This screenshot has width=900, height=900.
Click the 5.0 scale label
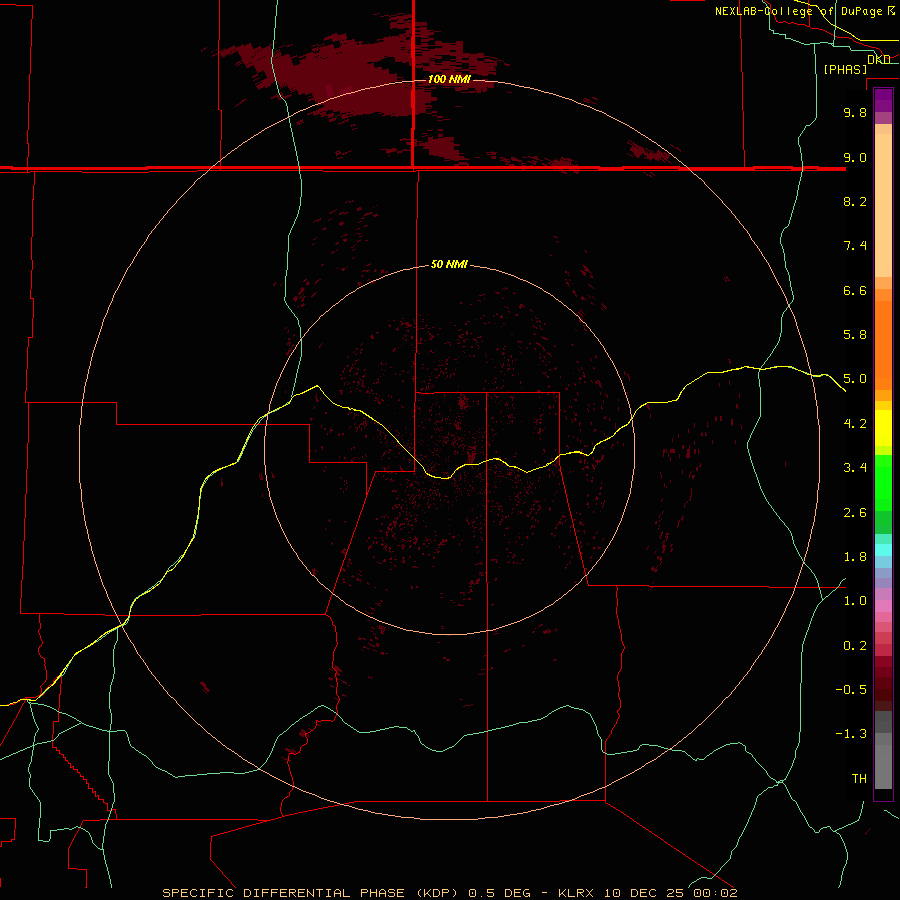855,379
